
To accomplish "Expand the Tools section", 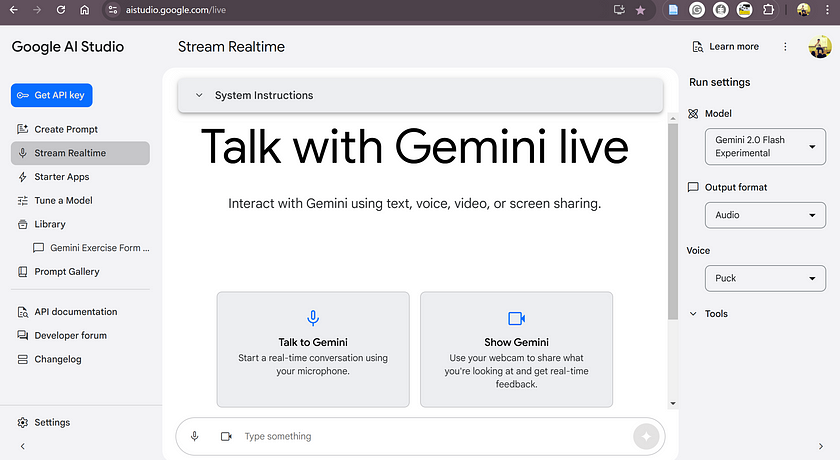I will click(708, 314).
